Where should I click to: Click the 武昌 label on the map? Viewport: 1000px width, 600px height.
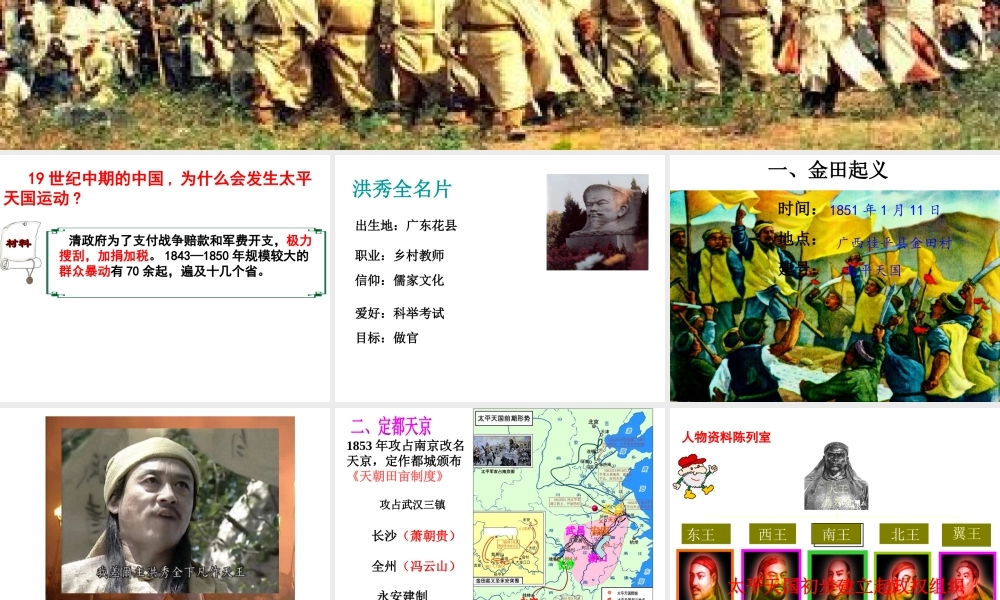click(x=575, y=530)
